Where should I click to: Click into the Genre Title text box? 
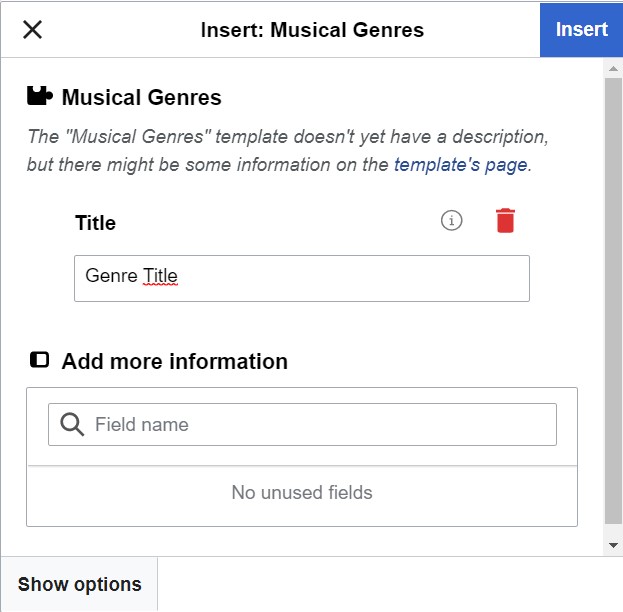(301, 277)
